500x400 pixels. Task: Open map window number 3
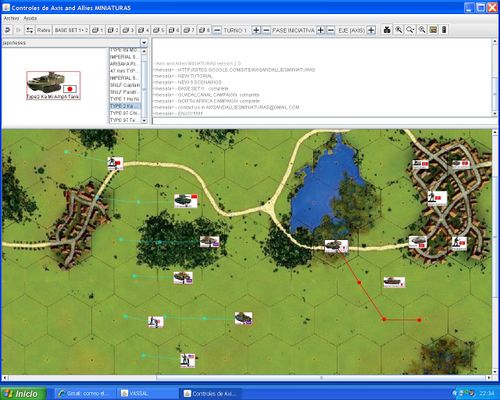pos(128,30)
